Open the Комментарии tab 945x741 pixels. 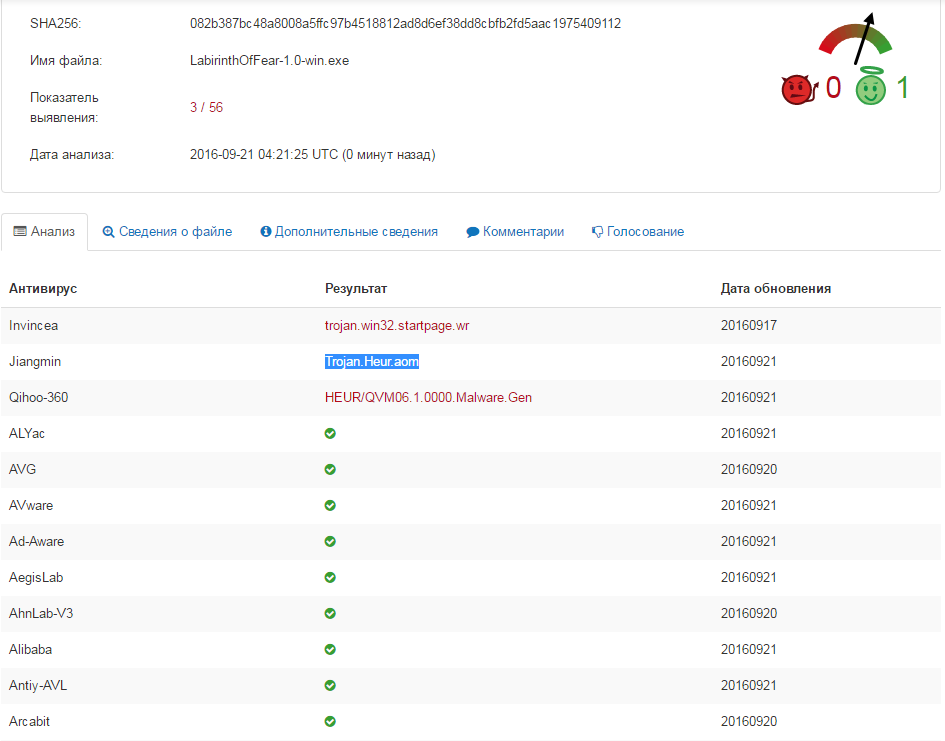pyautogui.click(x=515, y=231)
